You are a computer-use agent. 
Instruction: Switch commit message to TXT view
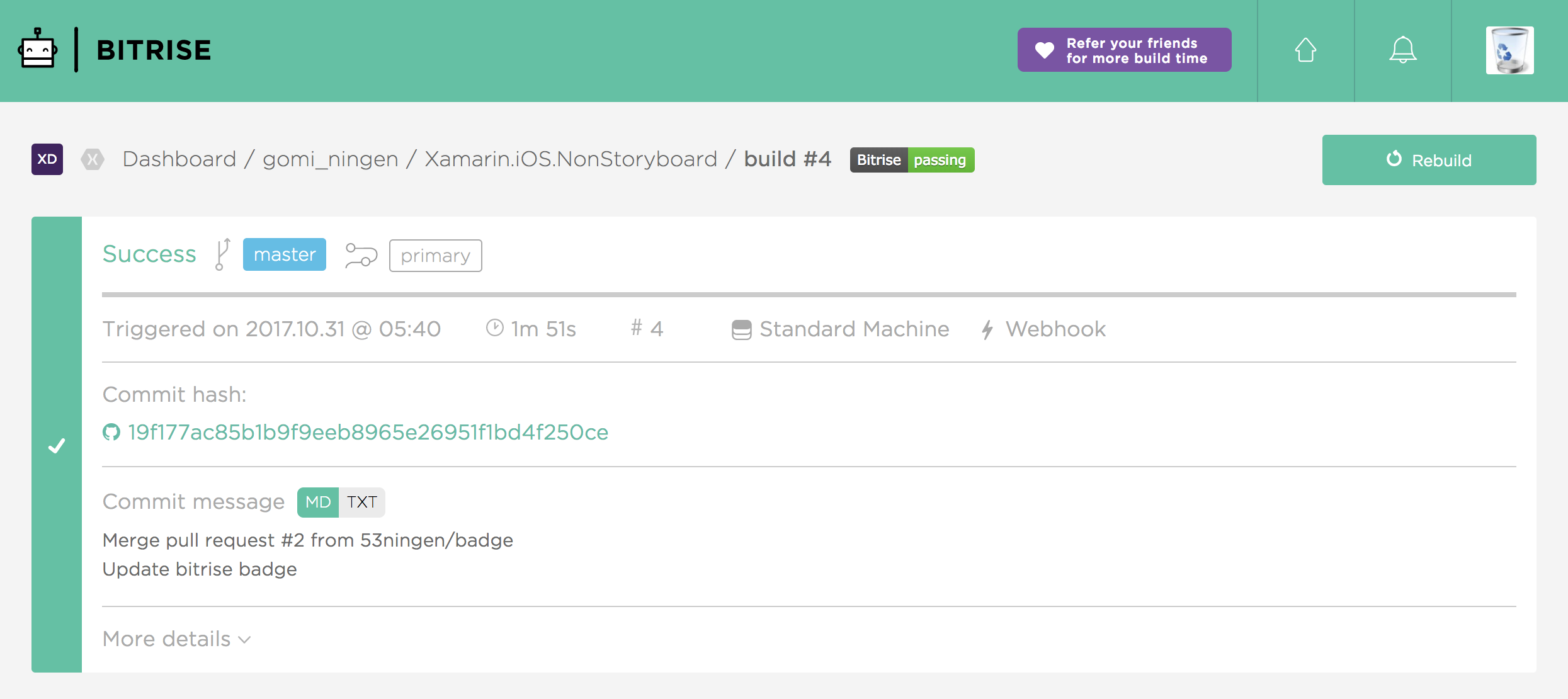[362, 503]
